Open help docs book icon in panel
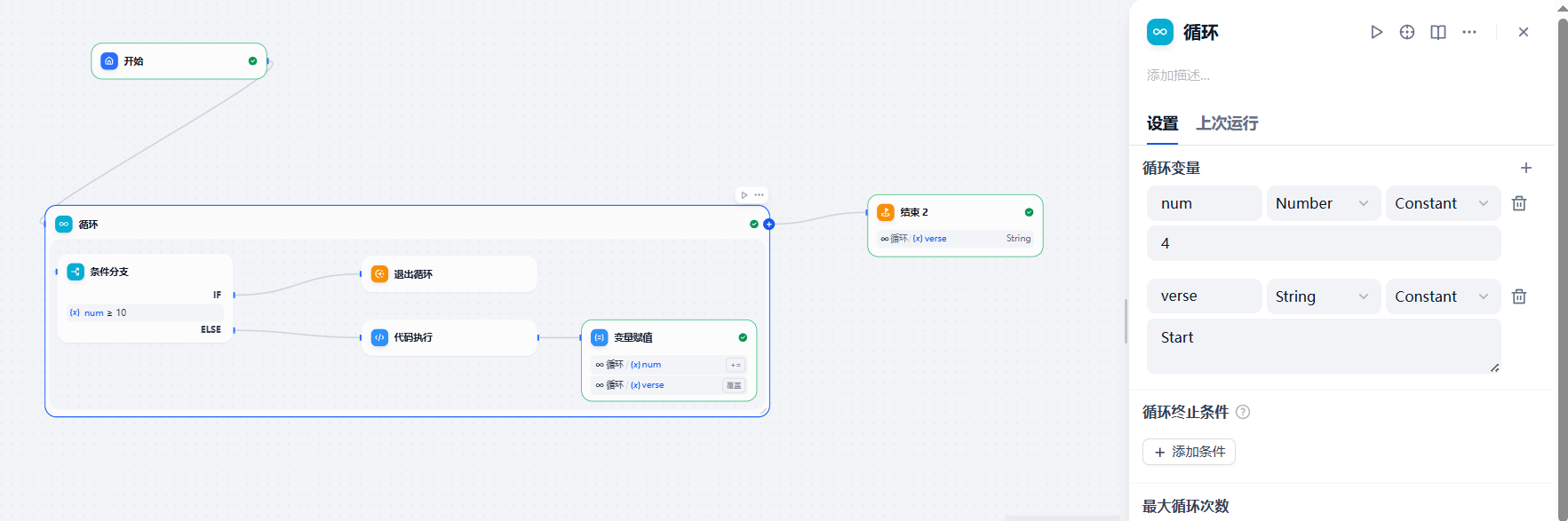 click(1438, 32)
